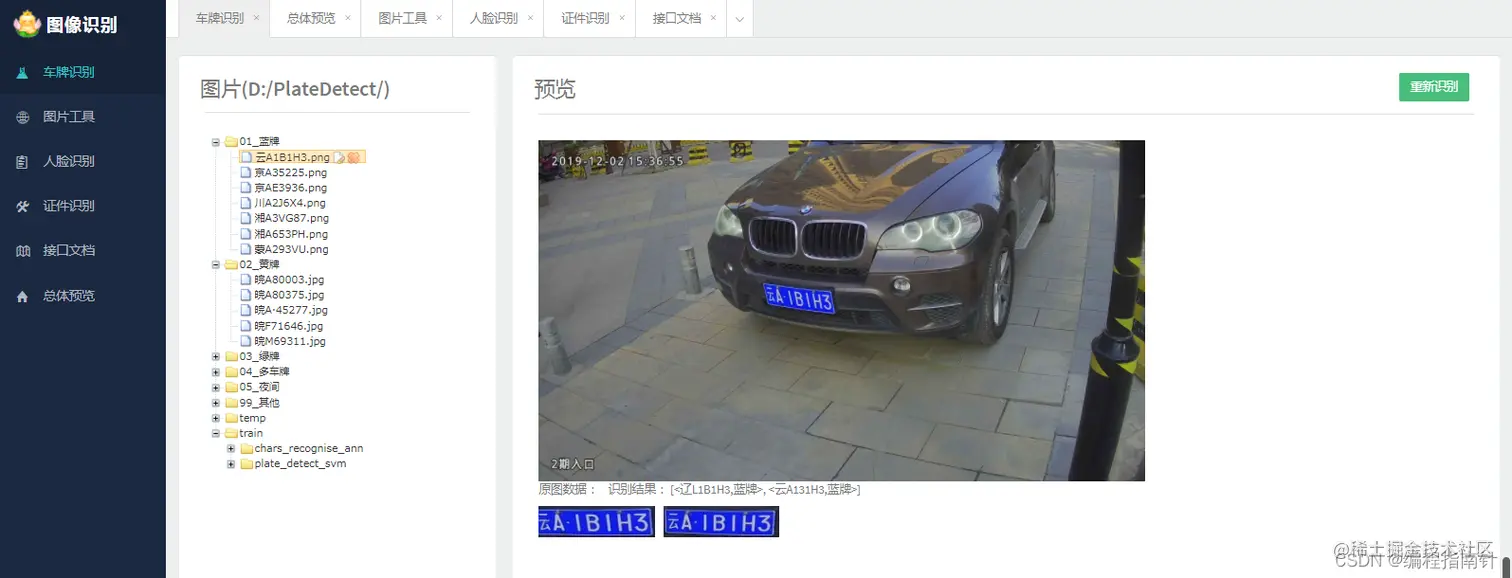Open 接口文档 in the sidebar
The width and height of the screenshot is (1512, 578).
click(x=82, y=250)
